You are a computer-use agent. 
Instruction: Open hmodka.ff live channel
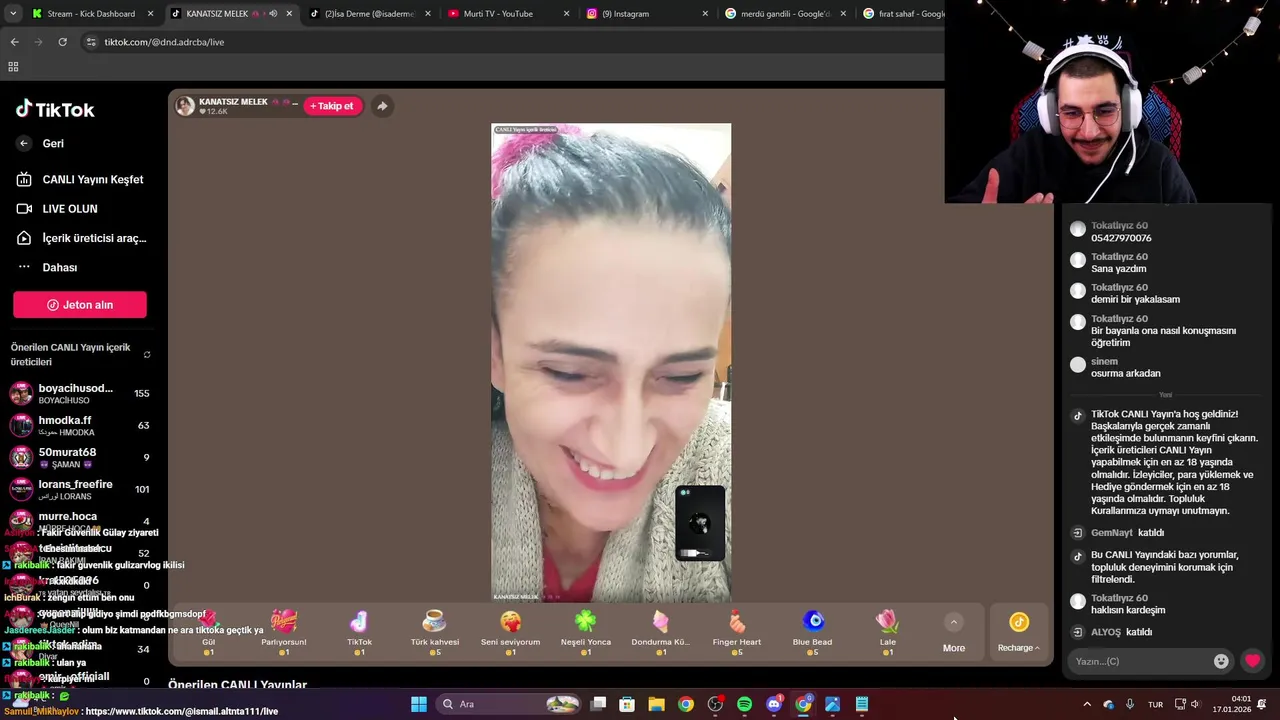(x=79, y=425)
